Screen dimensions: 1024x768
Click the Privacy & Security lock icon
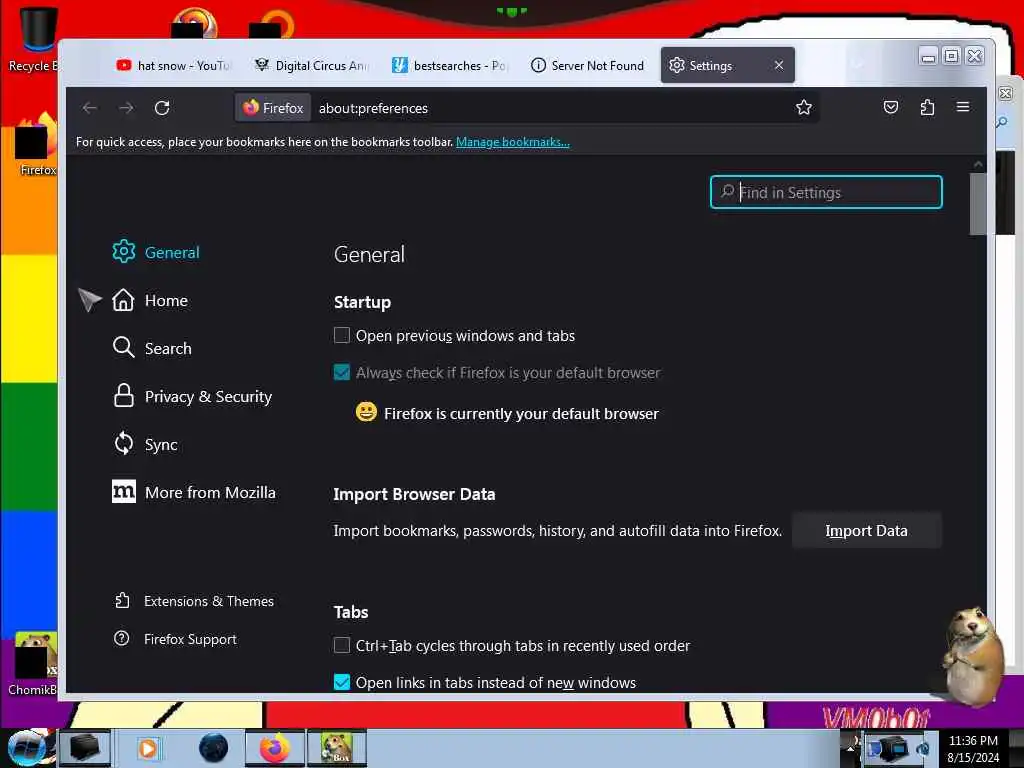coord(123,395)
